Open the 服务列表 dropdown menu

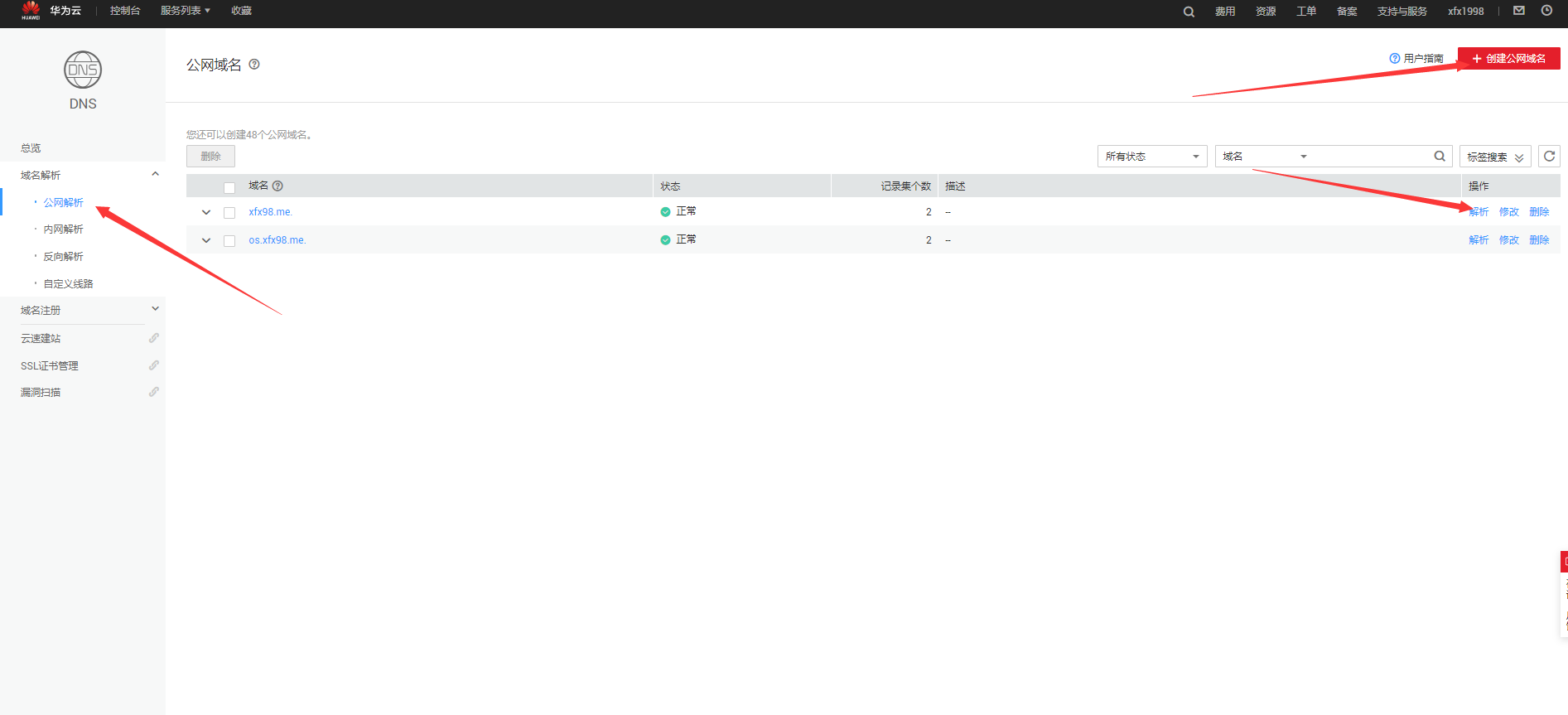186,11
